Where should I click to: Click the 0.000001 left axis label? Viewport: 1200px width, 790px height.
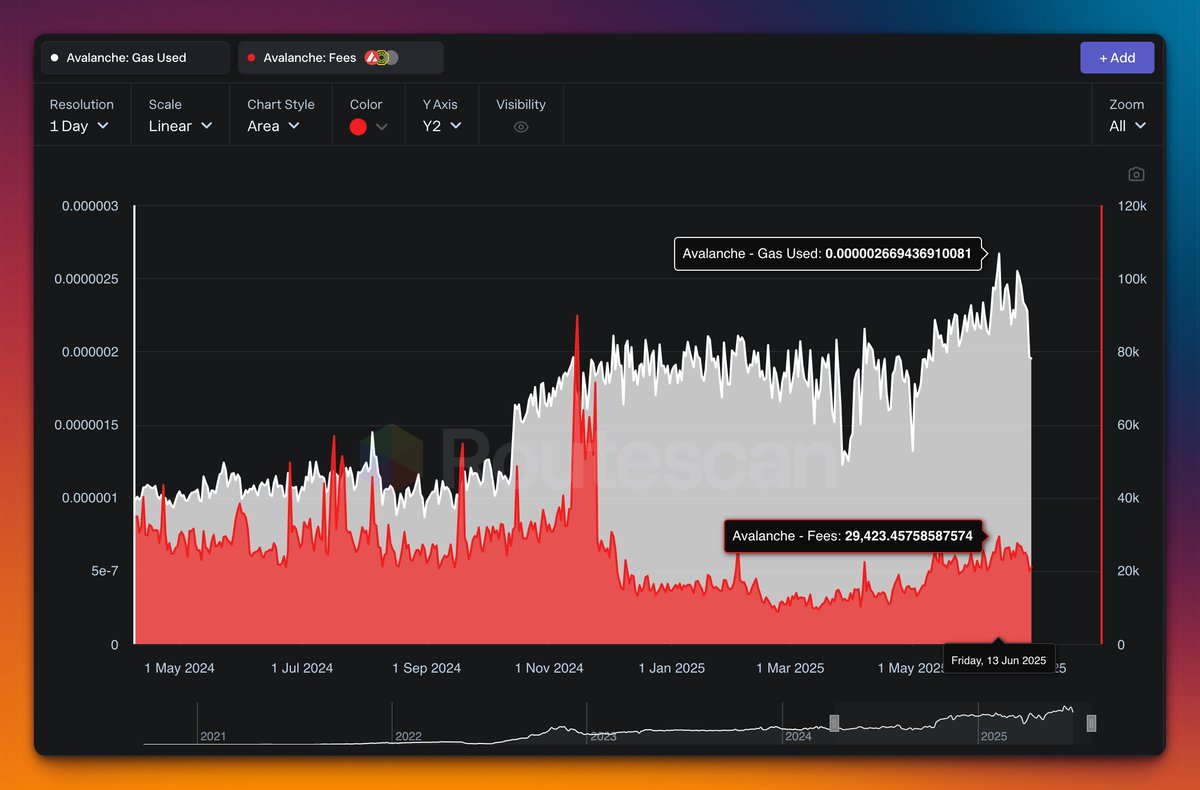(x=90, y=498)
